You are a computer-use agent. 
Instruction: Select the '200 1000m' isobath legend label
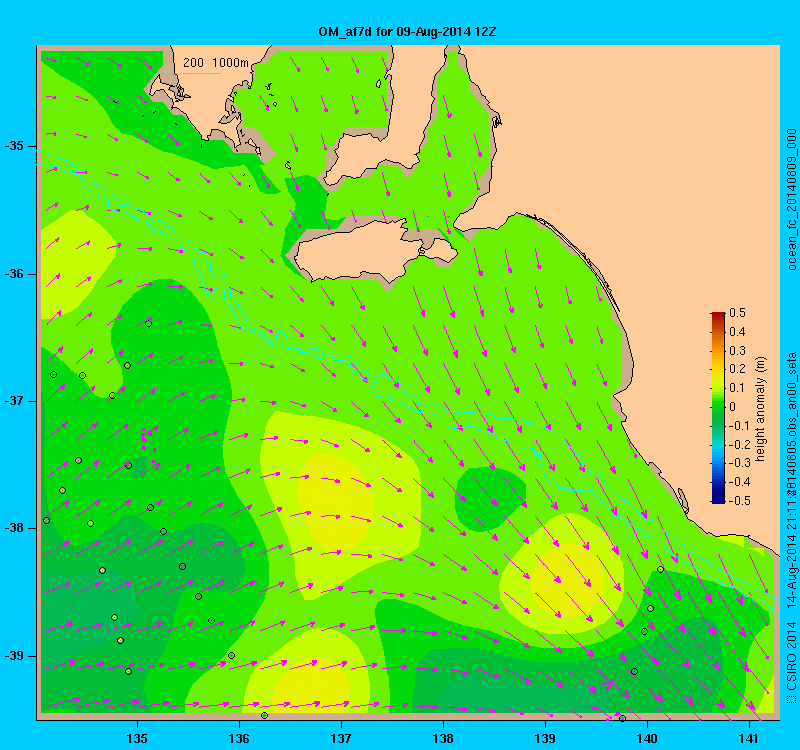(x=216, y=62)
